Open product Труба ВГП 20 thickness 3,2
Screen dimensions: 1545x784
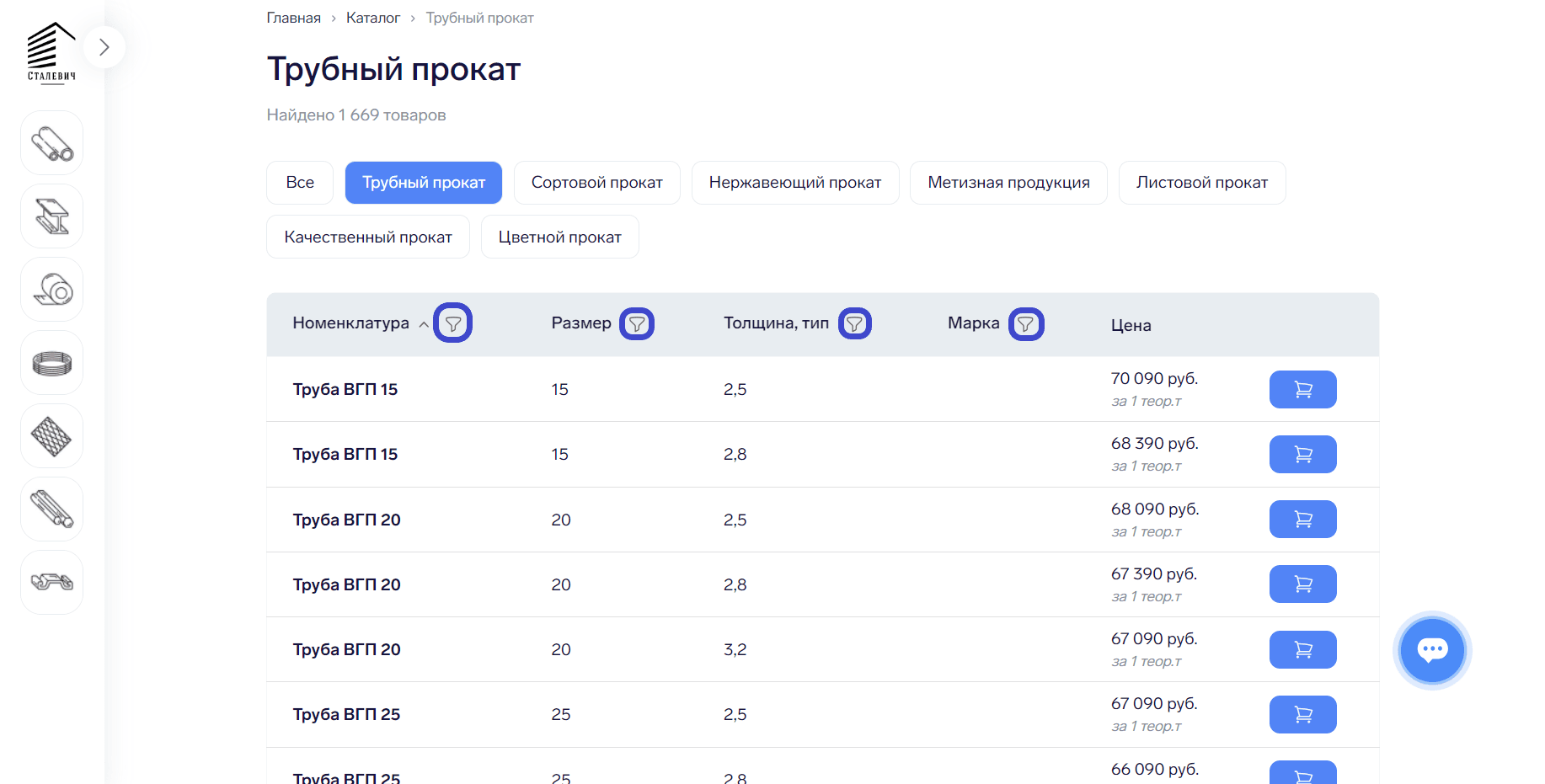346,649
